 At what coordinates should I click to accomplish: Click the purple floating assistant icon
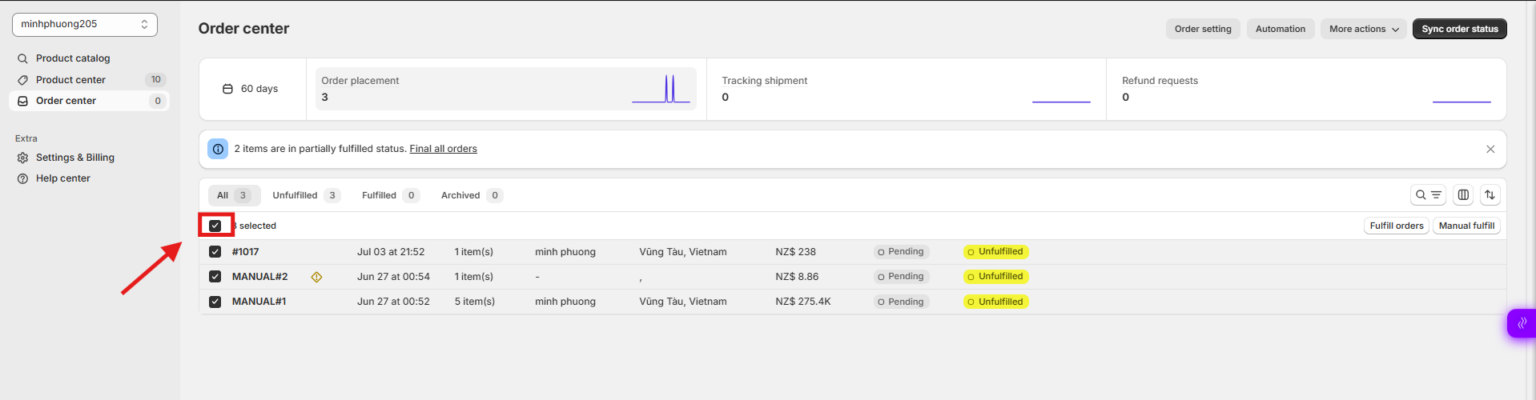pos(1521,323)
